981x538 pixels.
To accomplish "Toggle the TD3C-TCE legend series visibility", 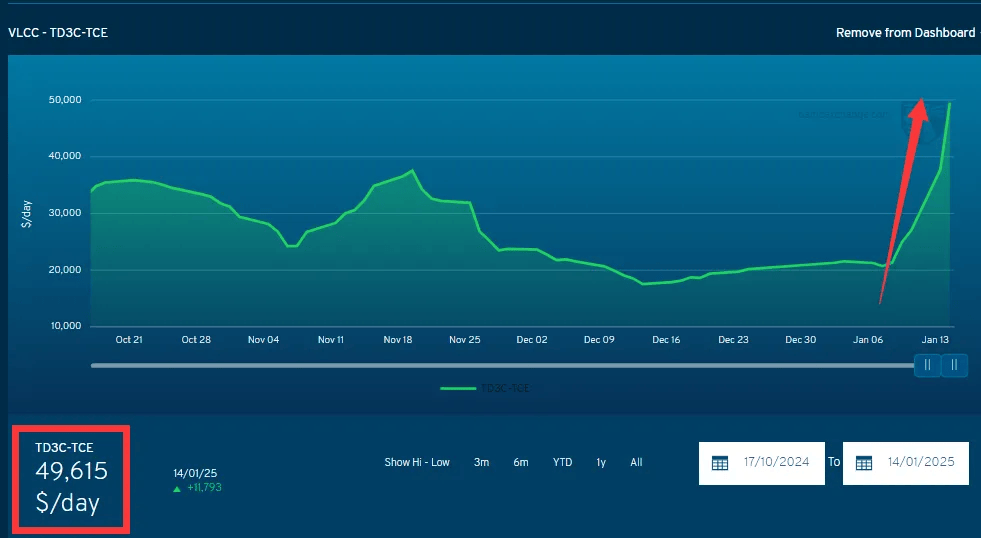I will pyautogui.click(x=485, y=388).
